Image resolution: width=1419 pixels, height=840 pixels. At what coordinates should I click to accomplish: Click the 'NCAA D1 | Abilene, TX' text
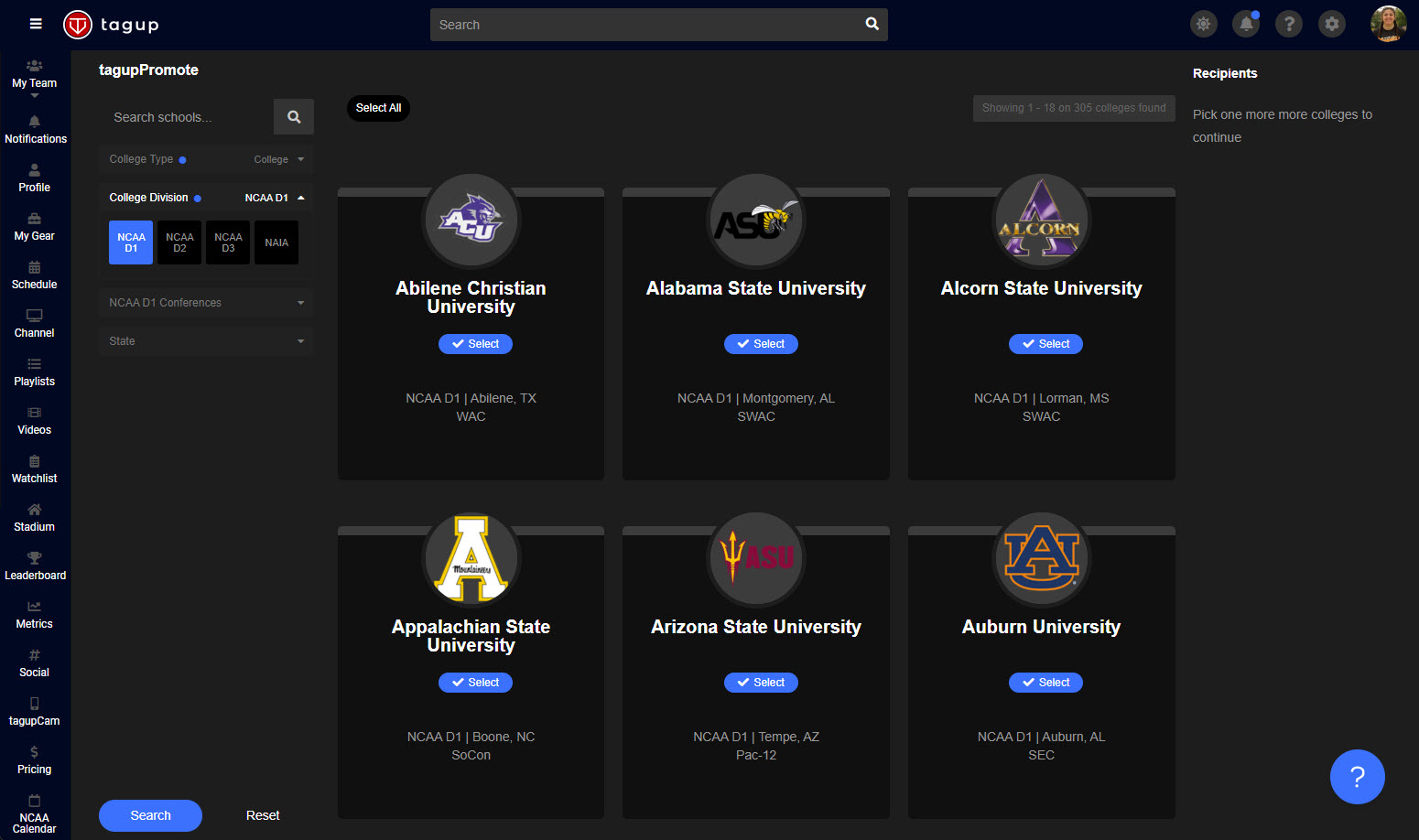tap(471, 398)
